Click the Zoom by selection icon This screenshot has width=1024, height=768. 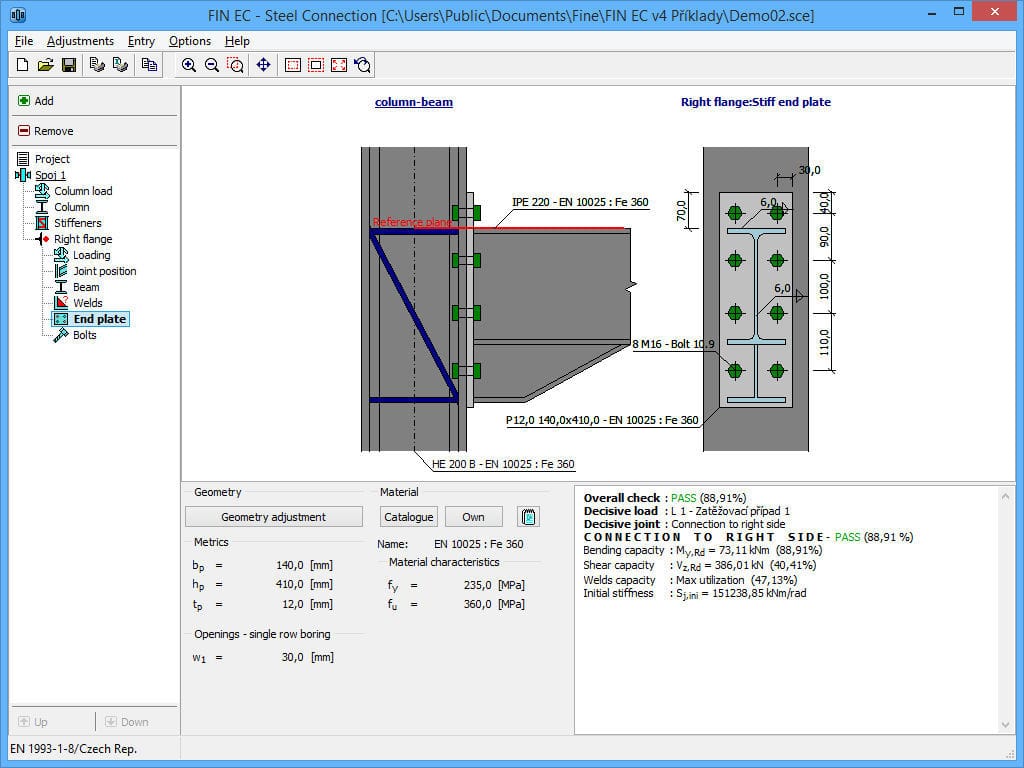pyautogui.click(x=235, y=65)
